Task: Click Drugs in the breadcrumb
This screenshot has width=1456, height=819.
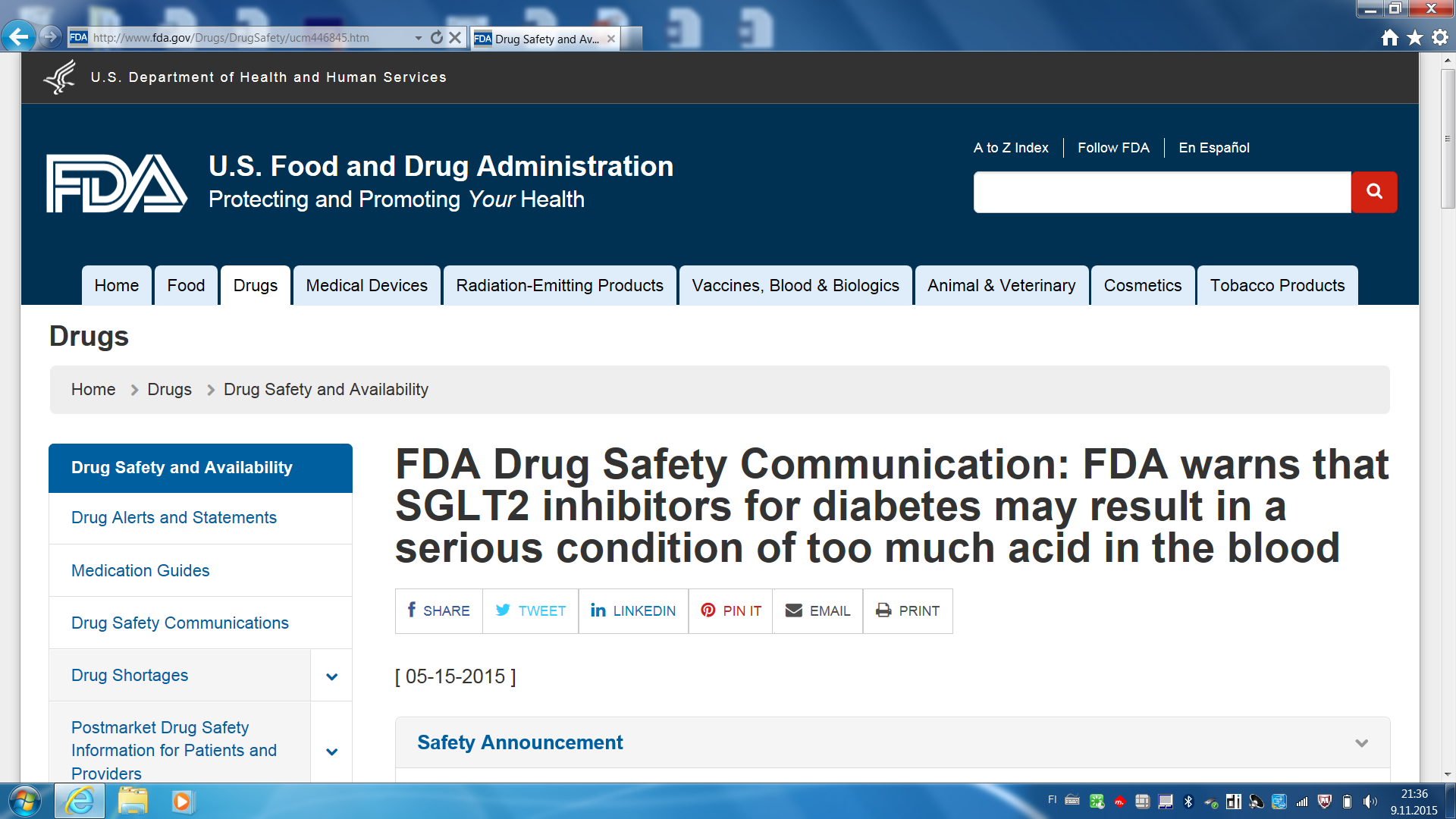Action: click(x=170, y=389)
